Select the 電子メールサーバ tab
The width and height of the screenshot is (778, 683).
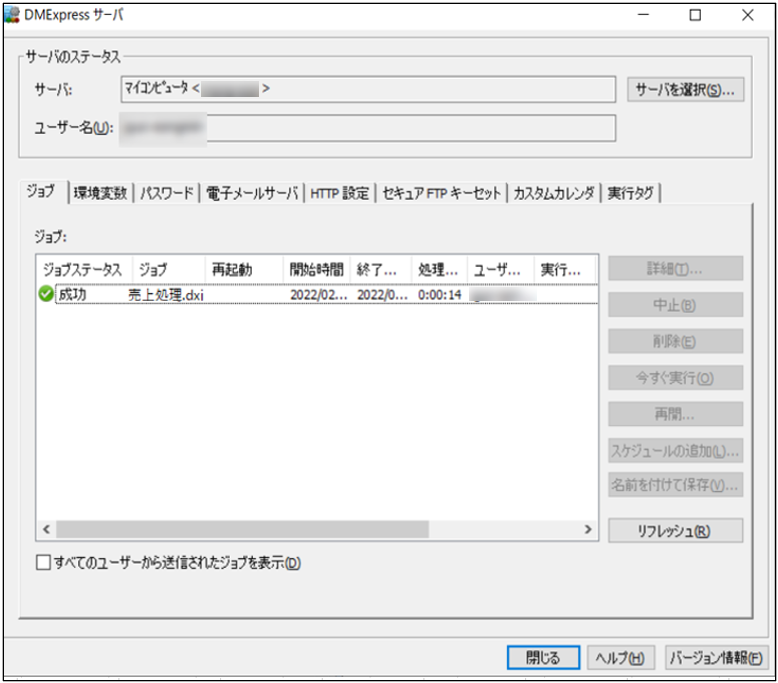(x=252, y=194)
